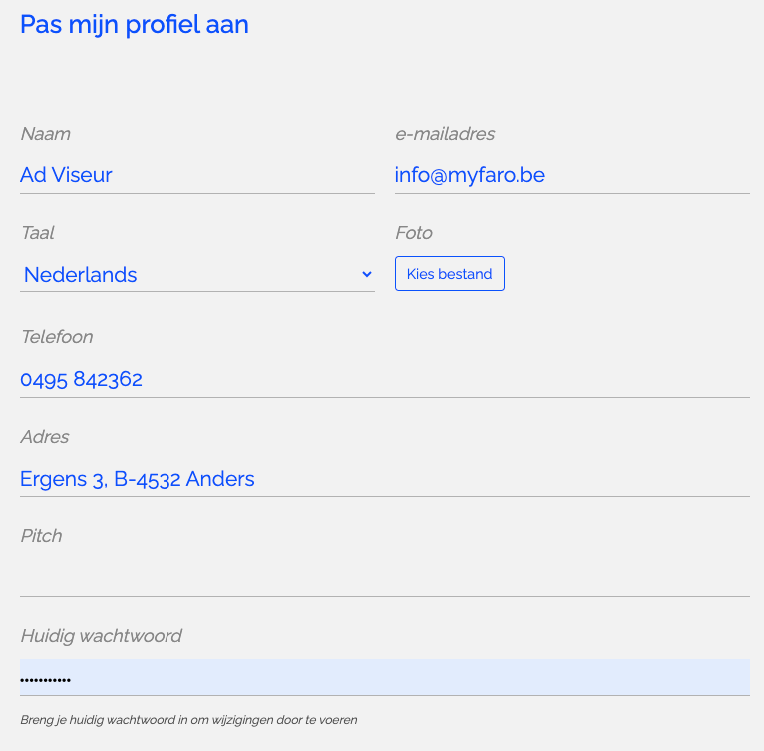The height and width of the screenshot is (751, 764).
Task: Click the empty Pitch input field
Action: tap(385, 578)
